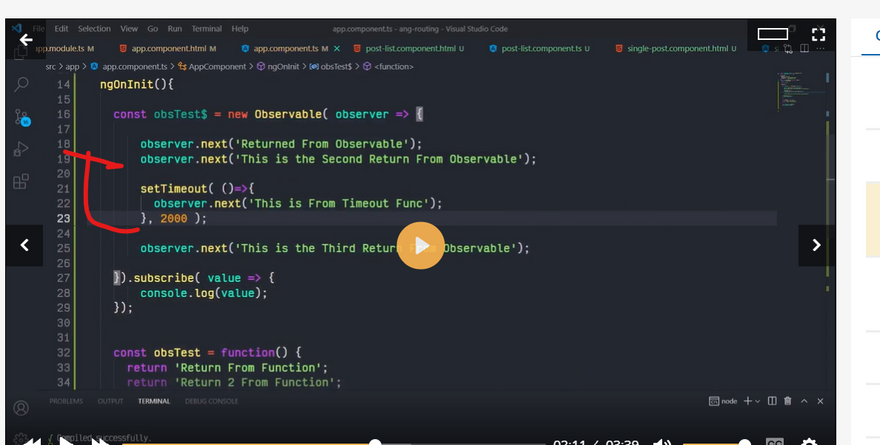Open the Source Control view
The height and width of the screenshot is (445, 880).
click(x=21, y=117)
